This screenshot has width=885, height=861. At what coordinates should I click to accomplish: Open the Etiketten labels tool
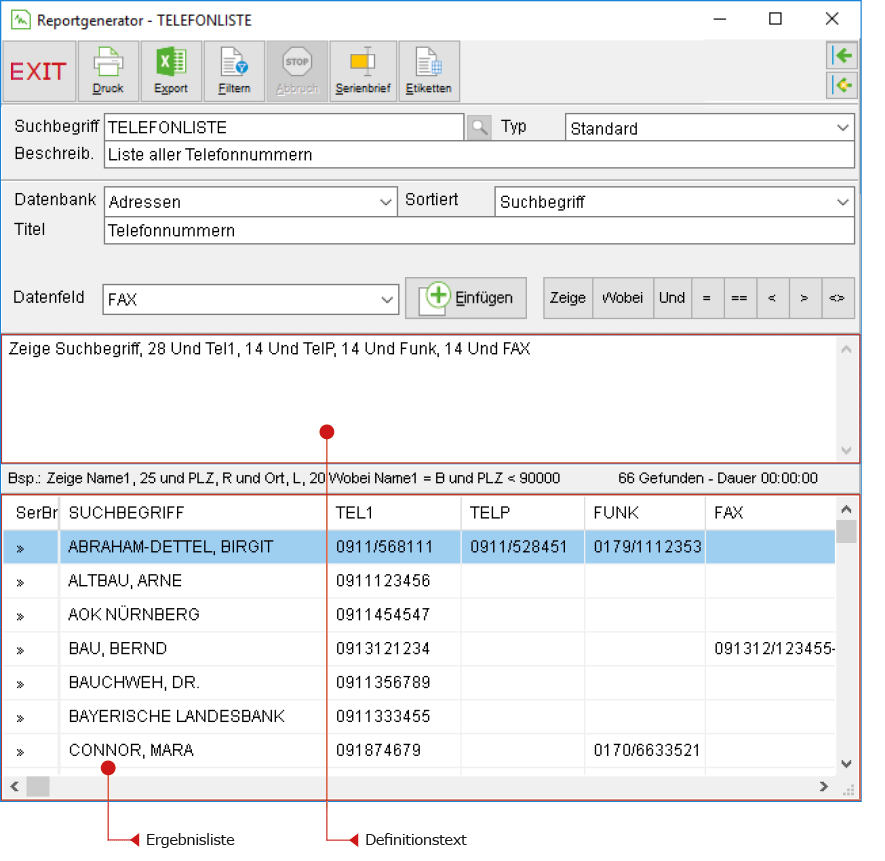click(x=429, y=71)
